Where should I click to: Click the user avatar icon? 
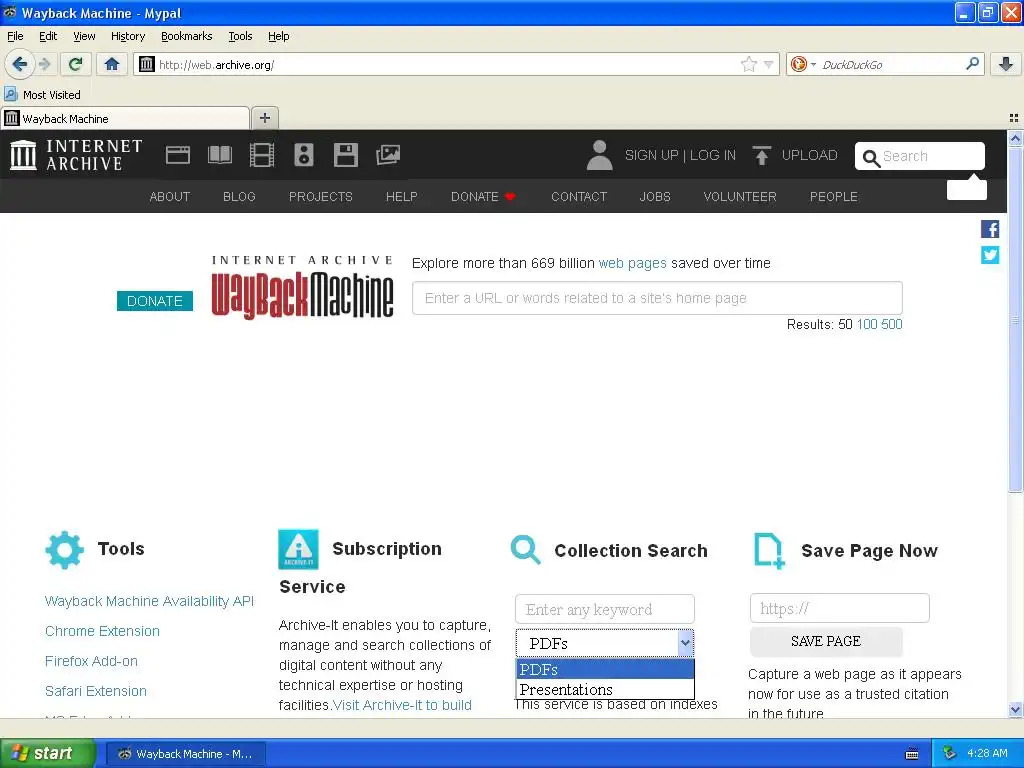tap(600, 155)
